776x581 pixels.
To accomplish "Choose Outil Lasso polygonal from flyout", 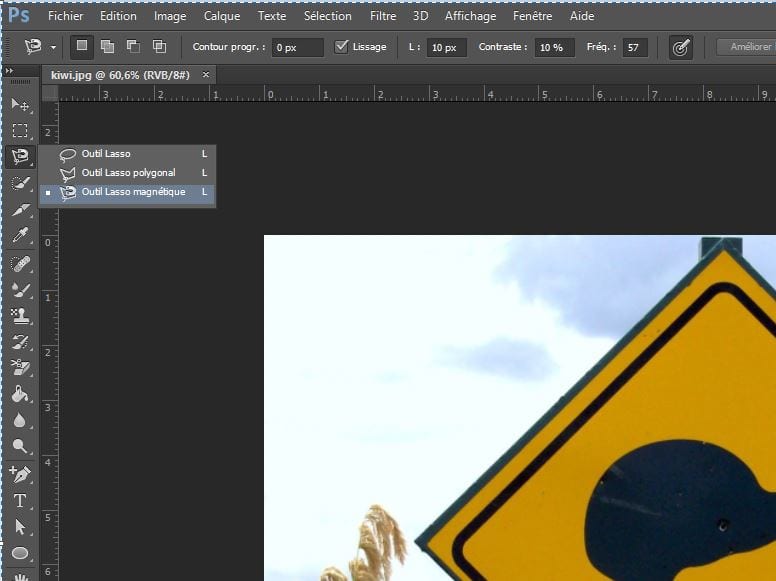I will [128, 173].
